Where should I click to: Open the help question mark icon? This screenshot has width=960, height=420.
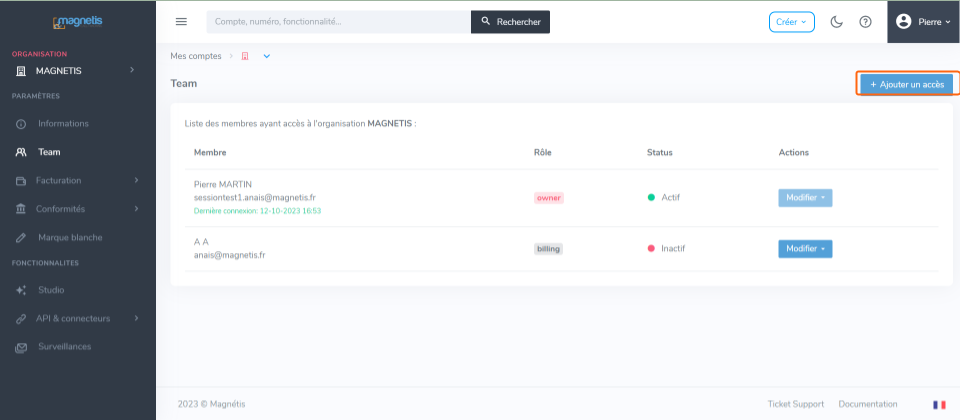click(865, 21)
